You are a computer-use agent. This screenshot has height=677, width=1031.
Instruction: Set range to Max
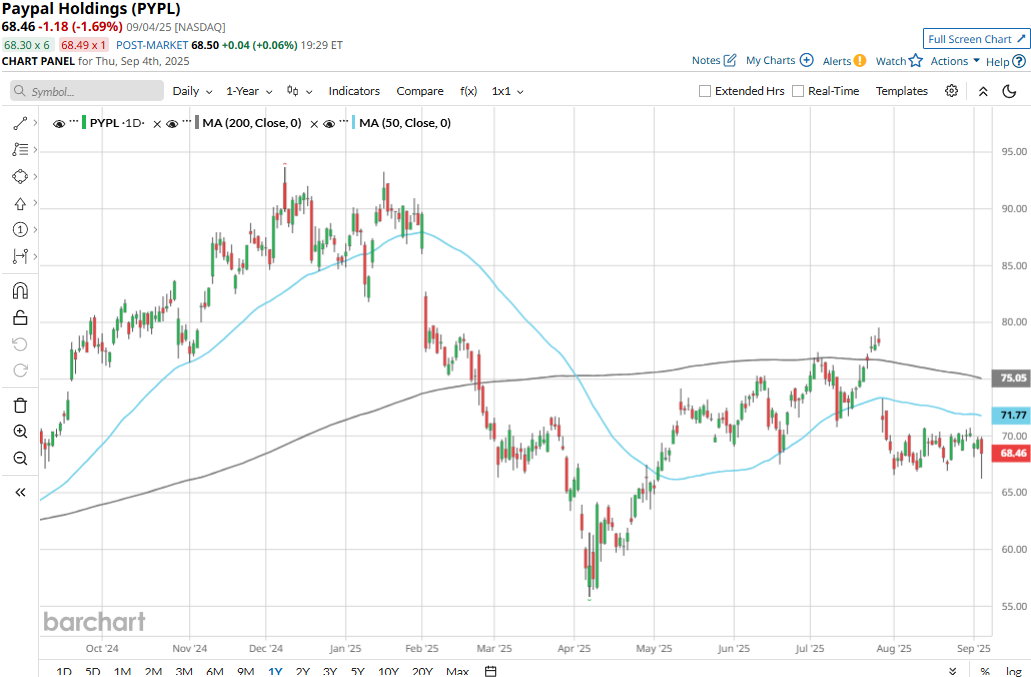[457, 671]
